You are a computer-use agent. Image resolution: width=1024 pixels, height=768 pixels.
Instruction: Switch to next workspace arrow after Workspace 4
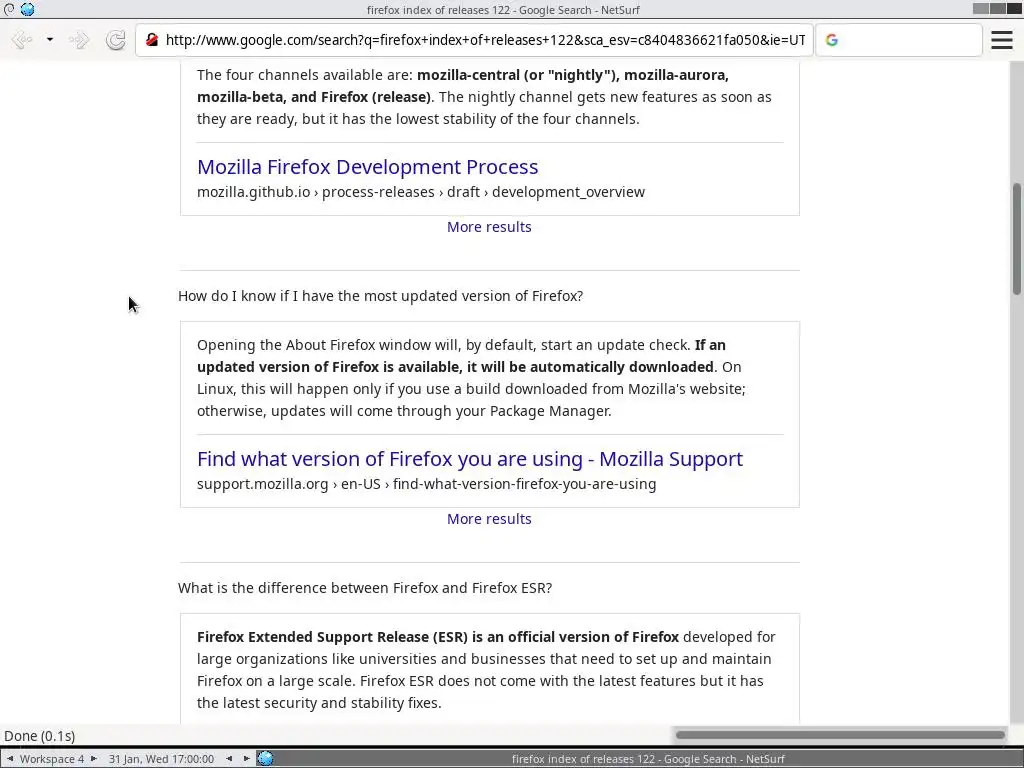(x=93, y=759)
